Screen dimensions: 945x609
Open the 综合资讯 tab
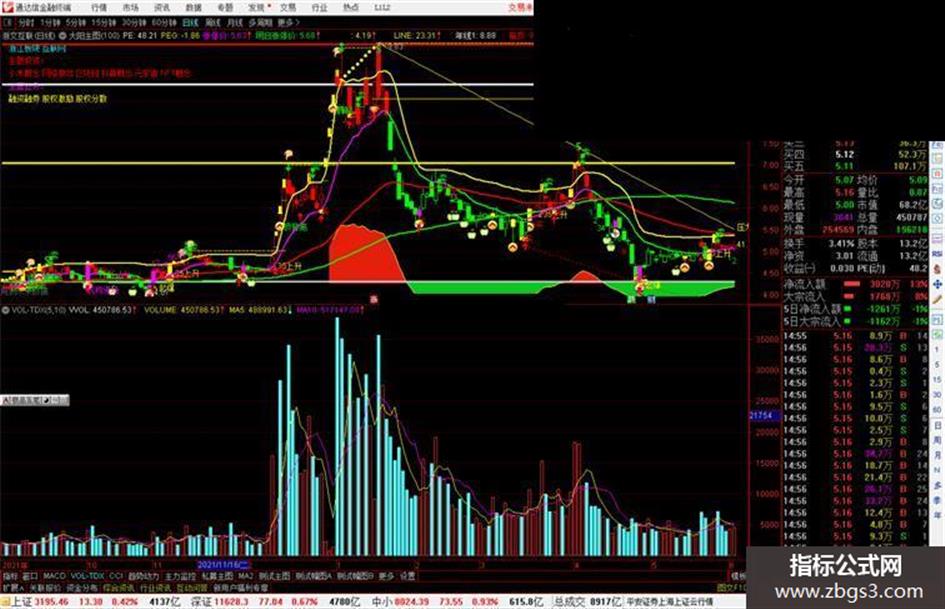119,587
